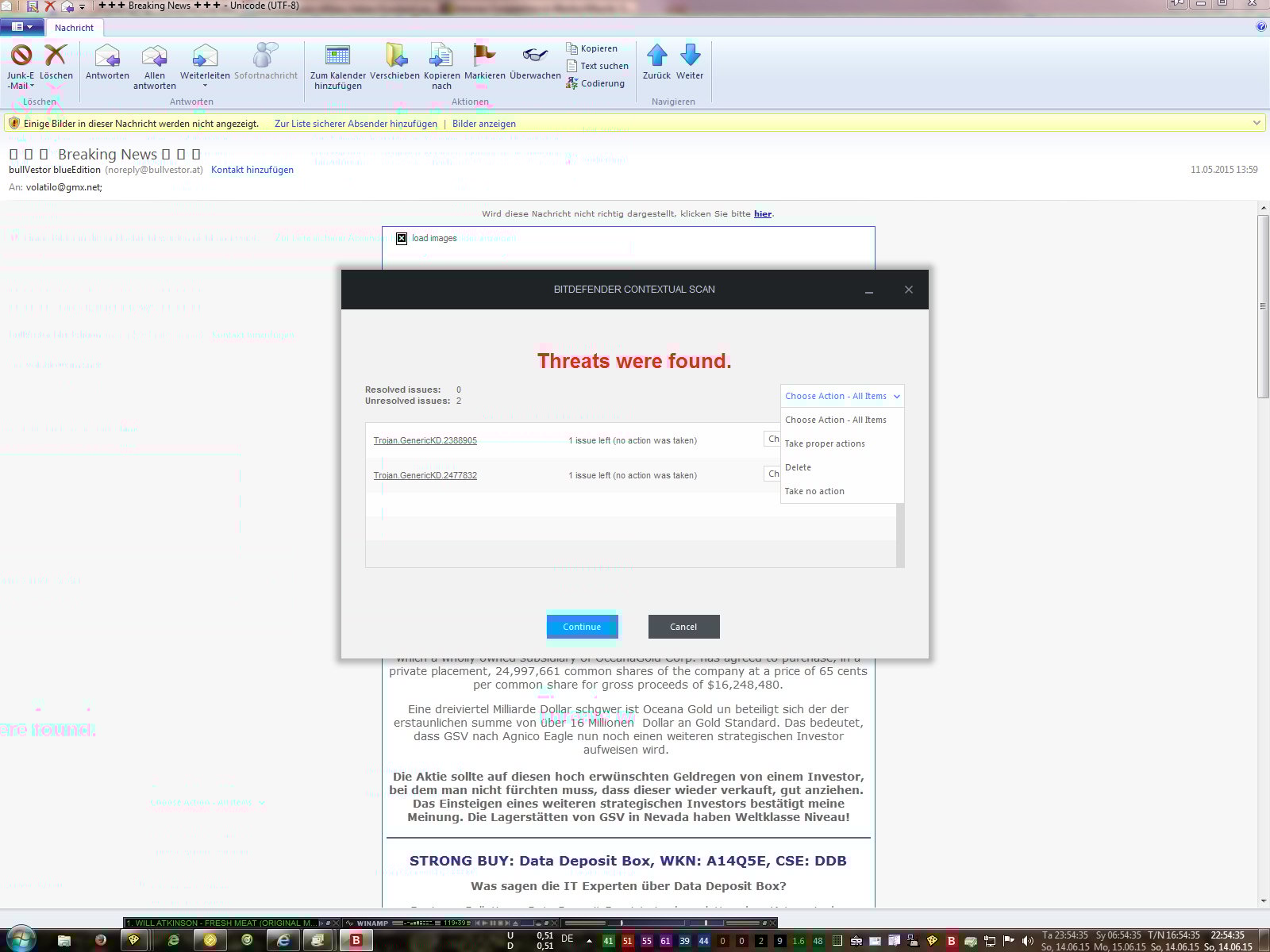Viewport: 1270px width, 952px height.
Task: Click the Sofortnachricht instant message icon
Action: tap(265, 56)
